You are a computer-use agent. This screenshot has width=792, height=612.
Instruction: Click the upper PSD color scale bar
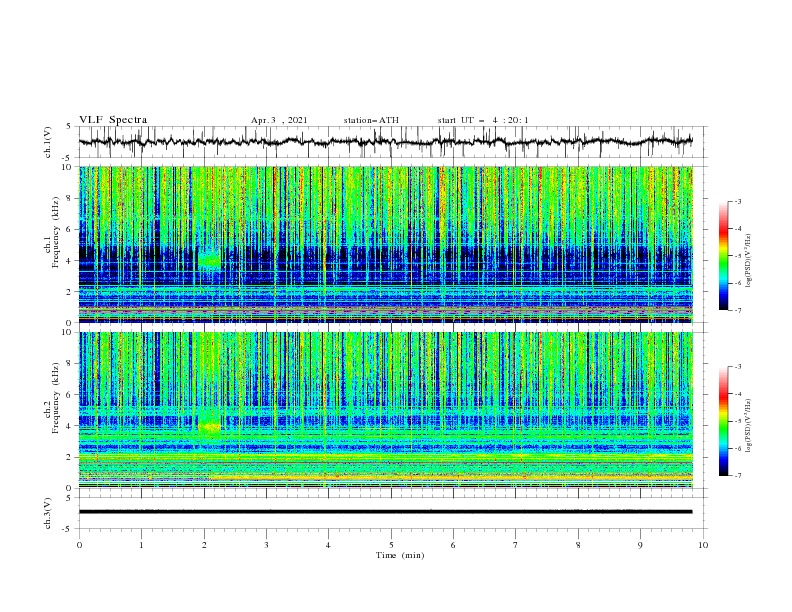[724, 256]
